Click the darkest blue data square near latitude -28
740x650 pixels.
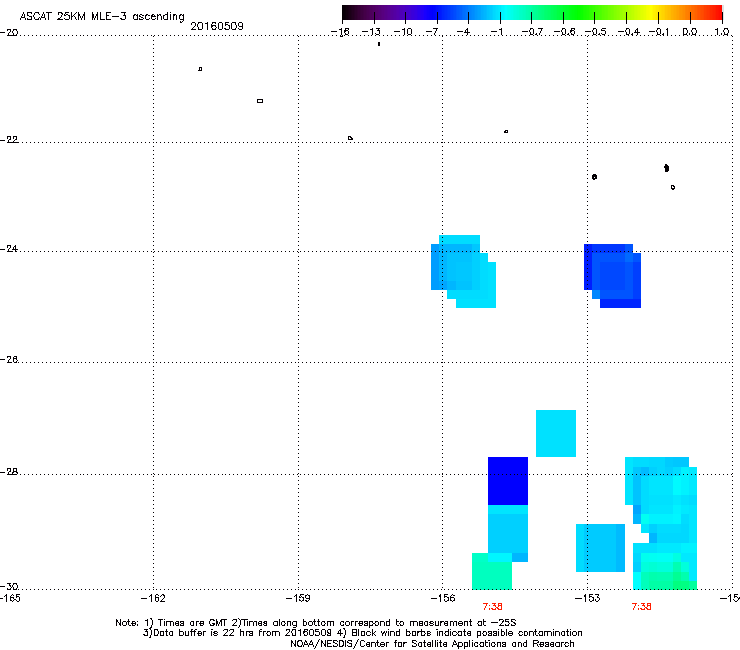(508, 481)
